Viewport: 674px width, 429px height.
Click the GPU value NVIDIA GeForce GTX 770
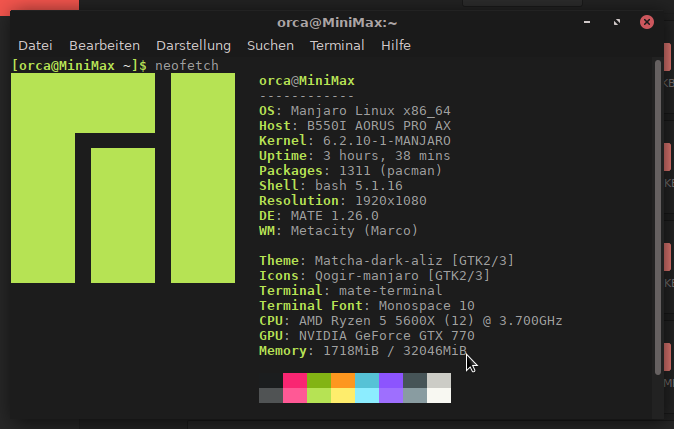(x=386, y=336)
